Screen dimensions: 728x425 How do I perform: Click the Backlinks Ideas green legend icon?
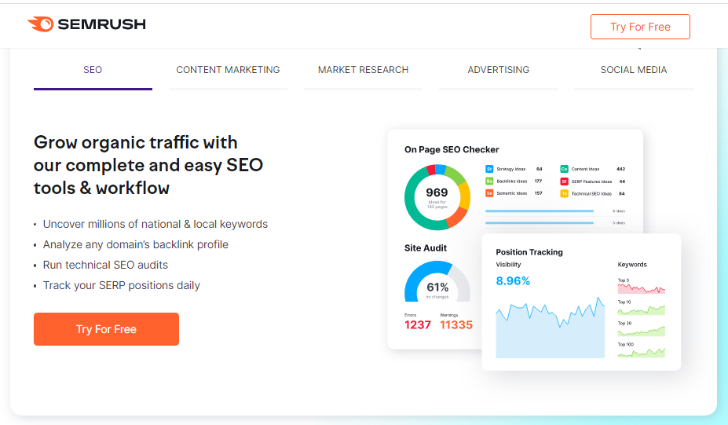(489, 181)
